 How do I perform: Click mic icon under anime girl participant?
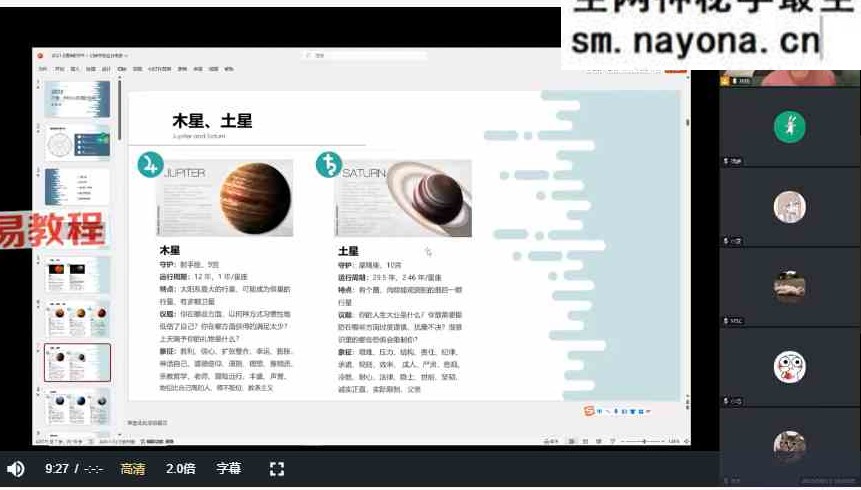coord(726,241)
